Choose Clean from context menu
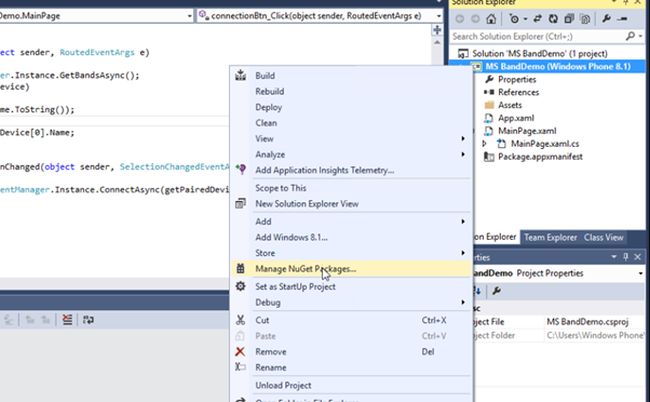Image resolution: width=650 pixels, height=402 pixels. (352, 123)
